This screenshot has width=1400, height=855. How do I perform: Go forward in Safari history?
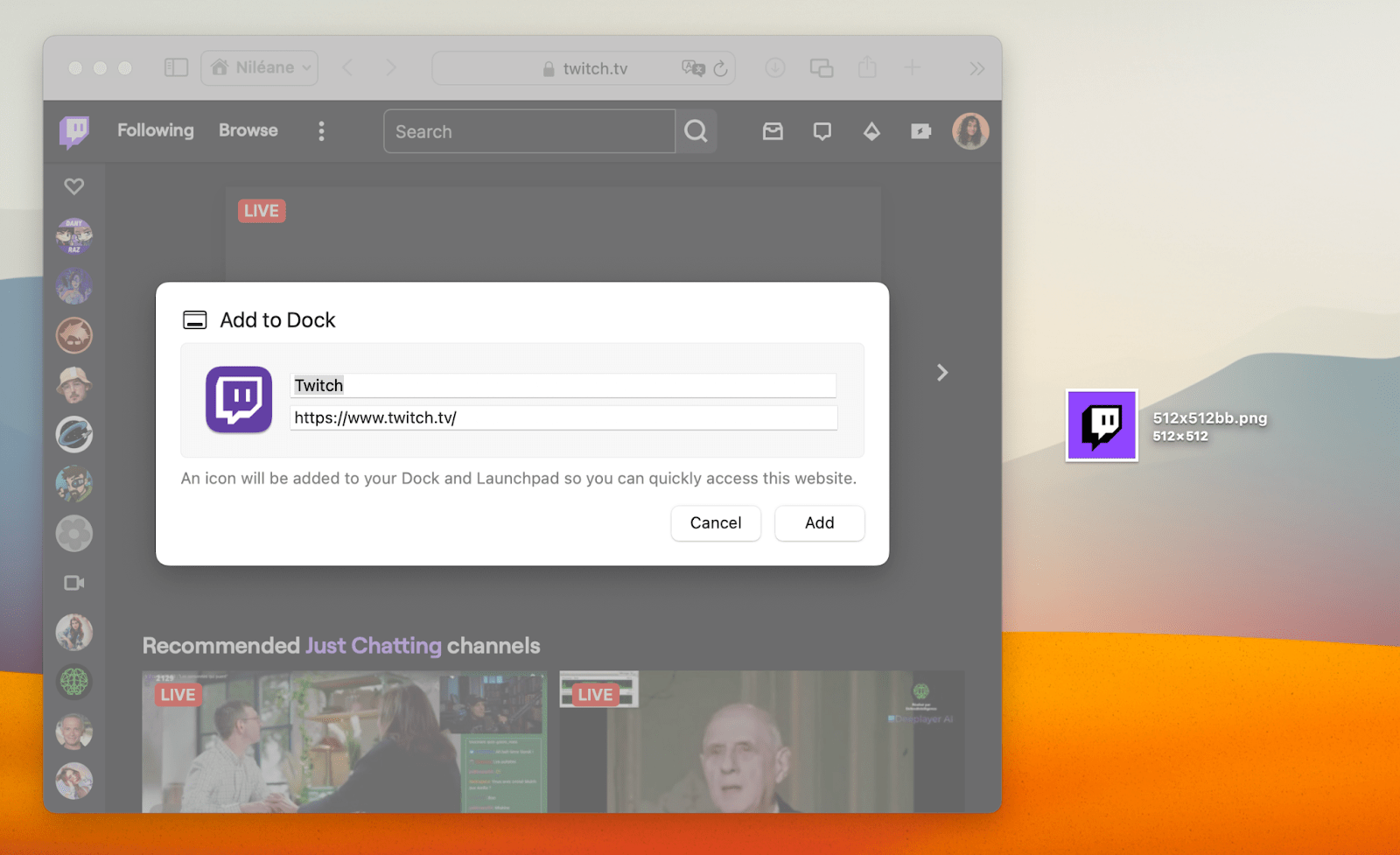(x=390, y=67)
